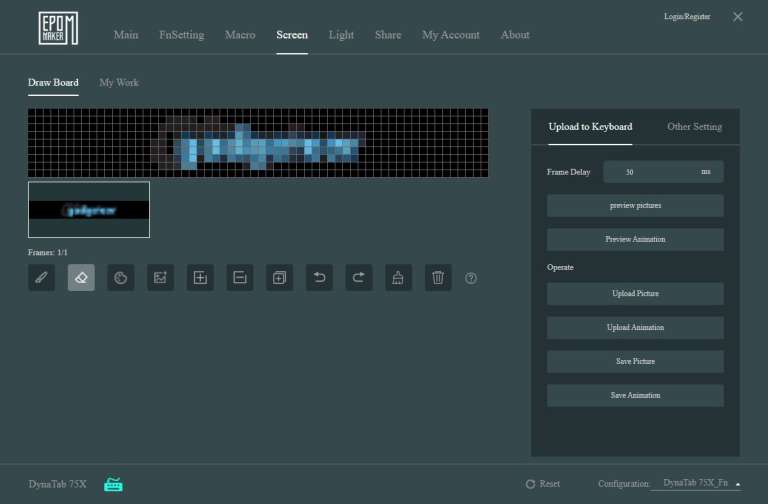Viewport: 768px width, 504px height.
Task: Go to the Light menu
Action: 341,35
